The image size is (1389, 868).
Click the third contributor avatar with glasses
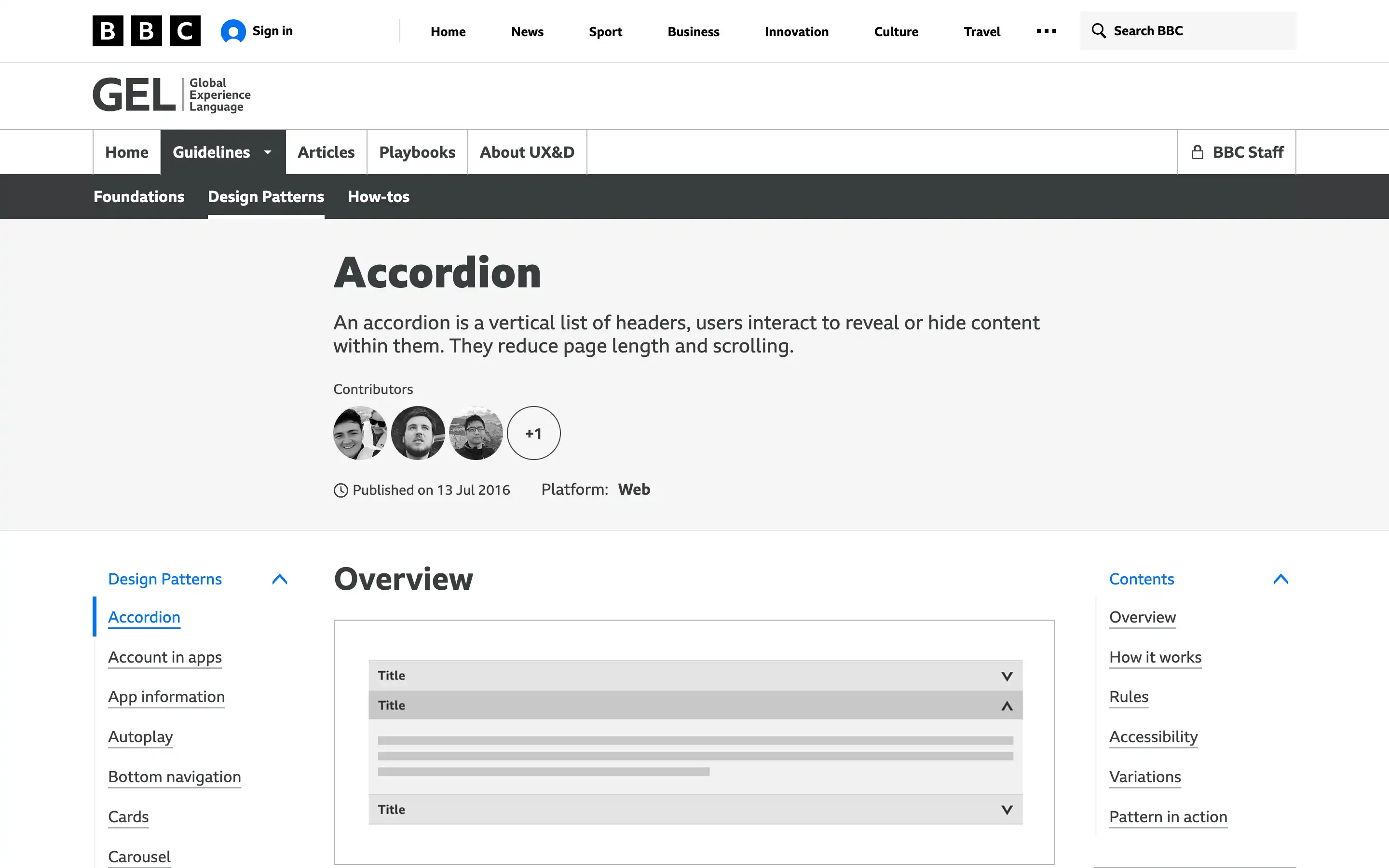click(x=476, y=433)
